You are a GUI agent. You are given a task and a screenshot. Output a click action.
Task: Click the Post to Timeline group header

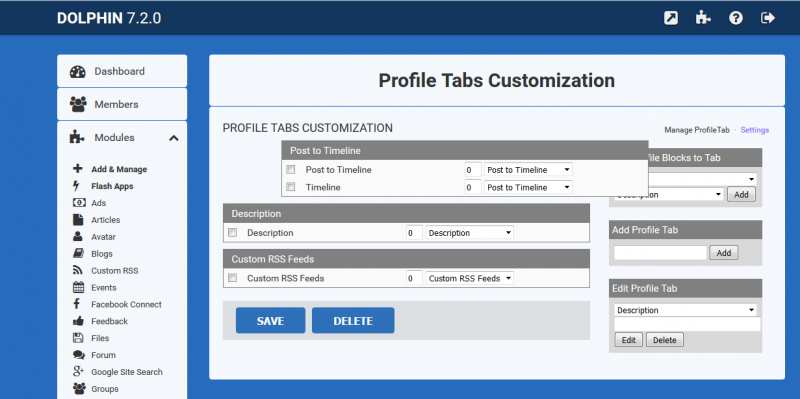(x=465, y=151)
